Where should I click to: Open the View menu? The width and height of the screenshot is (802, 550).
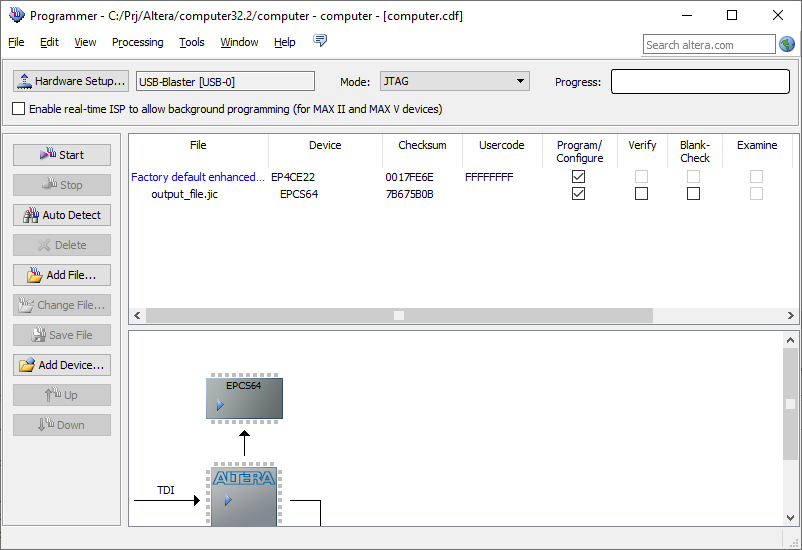point(85,42)
